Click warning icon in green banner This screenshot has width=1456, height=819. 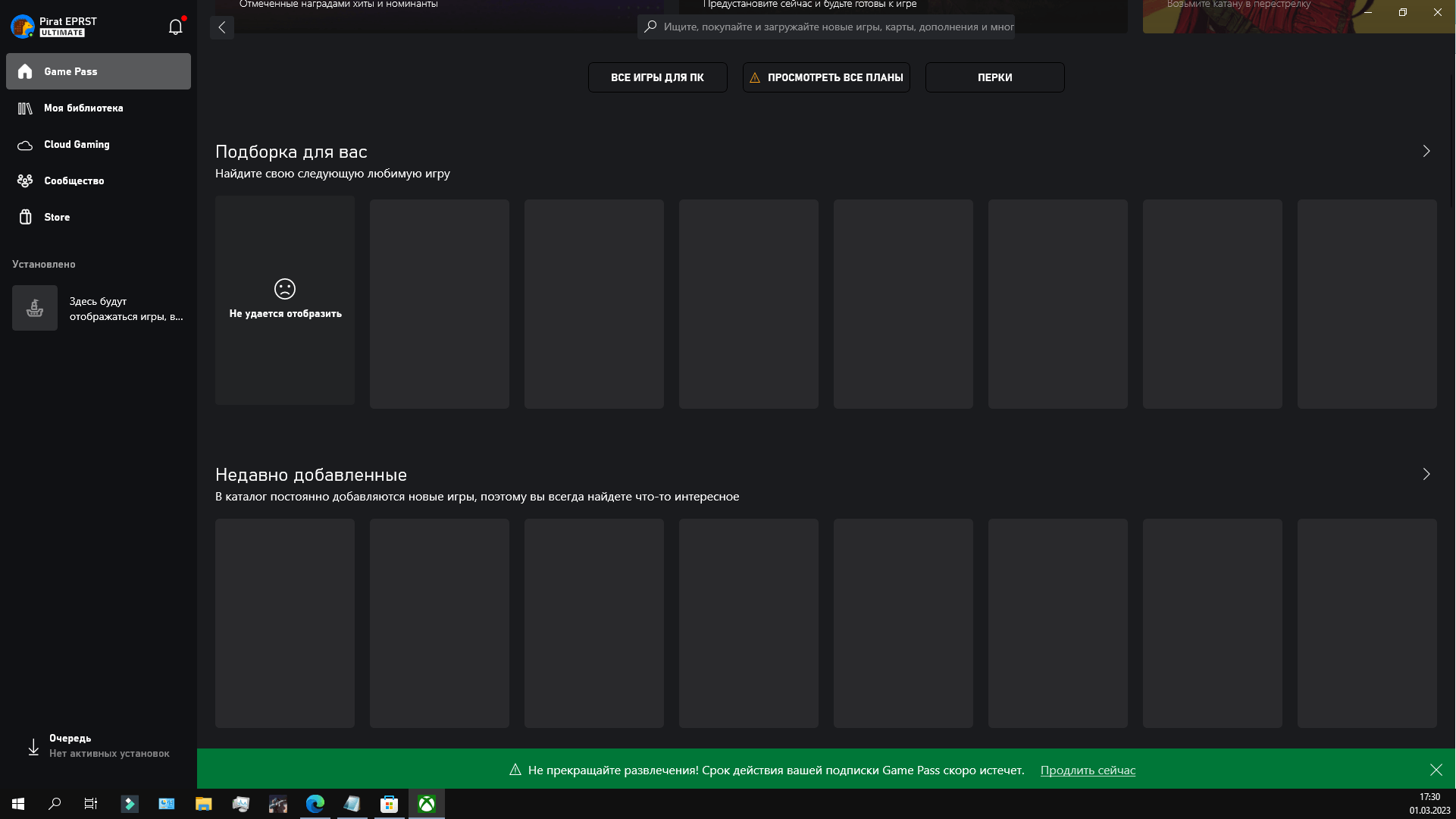click(515, 770)
